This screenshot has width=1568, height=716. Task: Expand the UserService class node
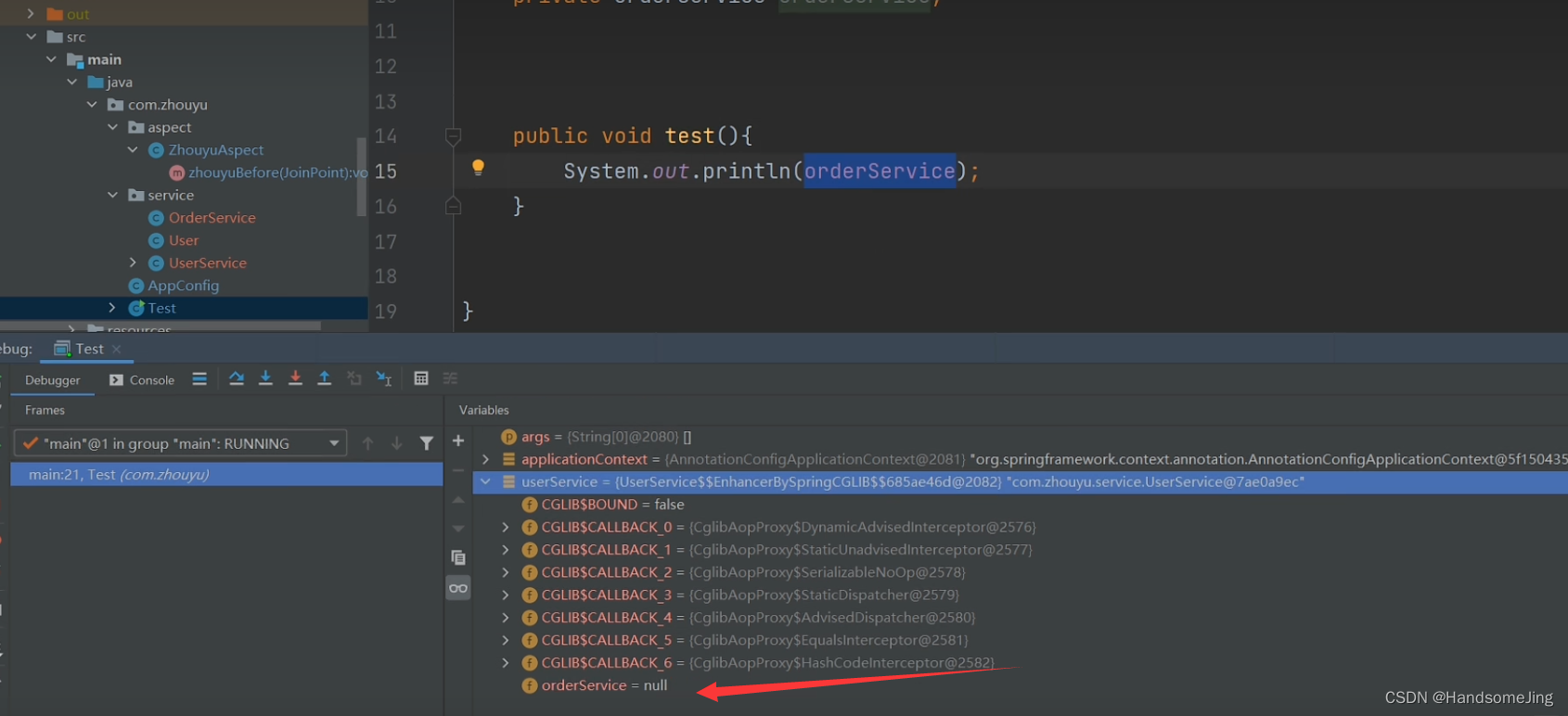coord(133,262)
